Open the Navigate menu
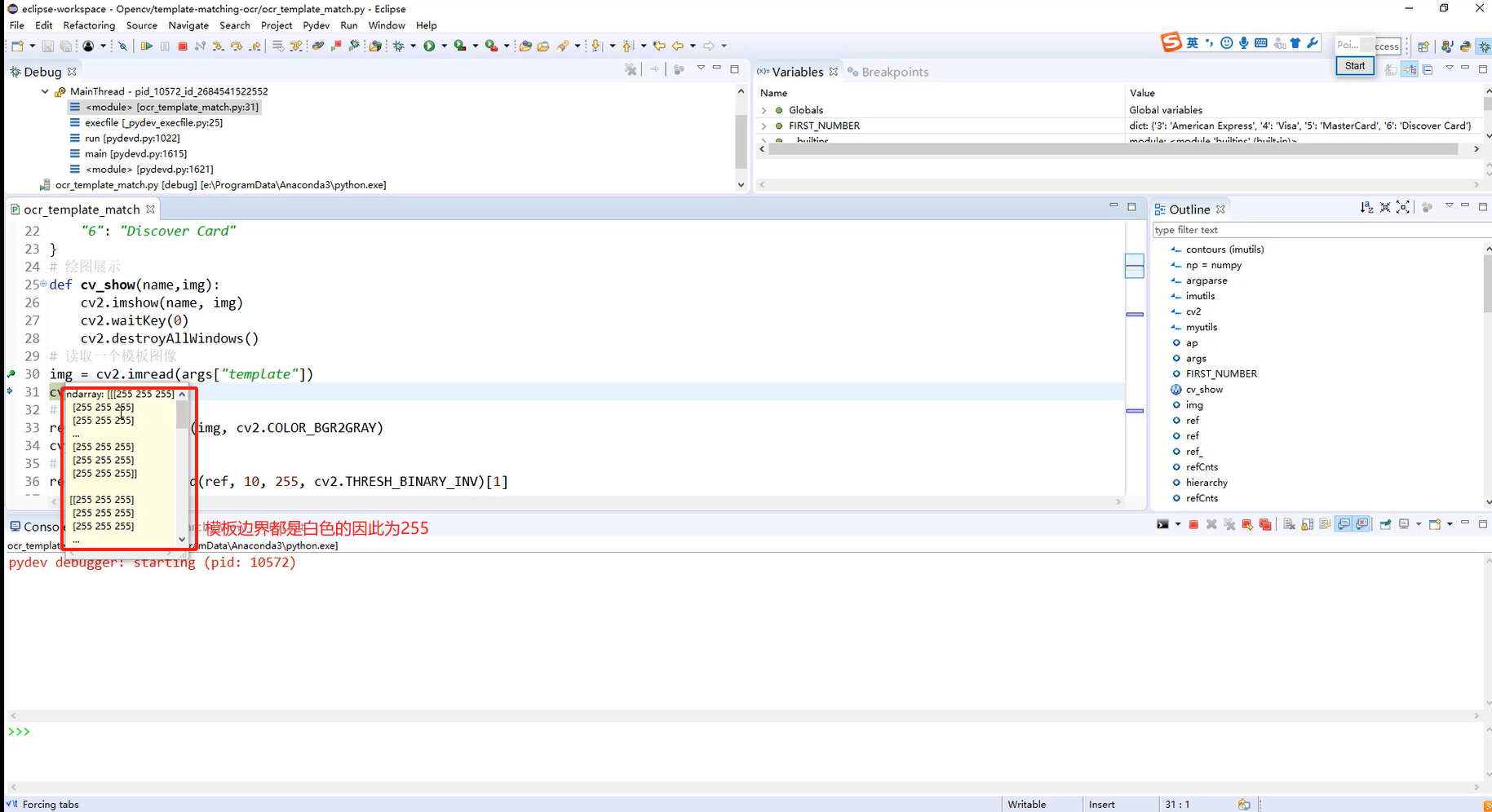Viewport: 1492px width, 812px height. [x=188, y=25]
